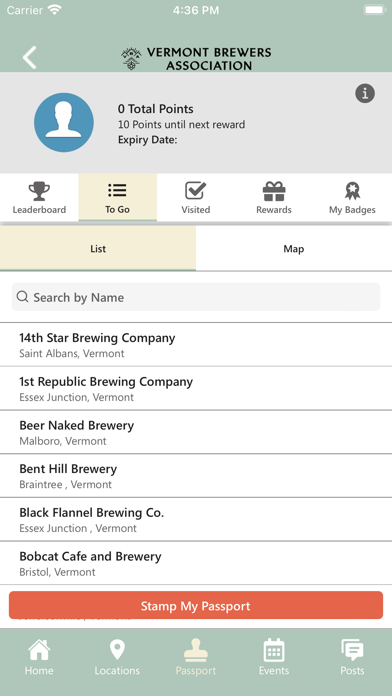Viewport: 392px width, 696px height.
Task: Go to Home in bottom bar
Action: (39, 657)
